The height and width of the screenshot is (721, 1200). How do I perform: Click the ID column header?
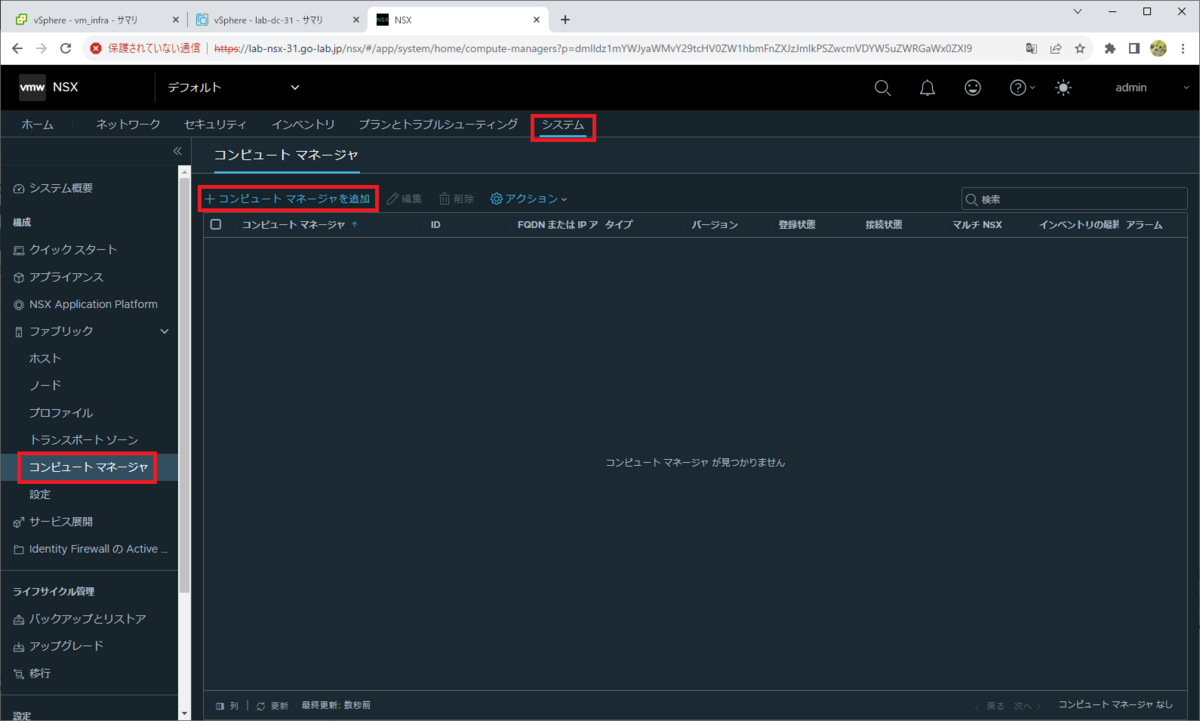click(436, 225)
